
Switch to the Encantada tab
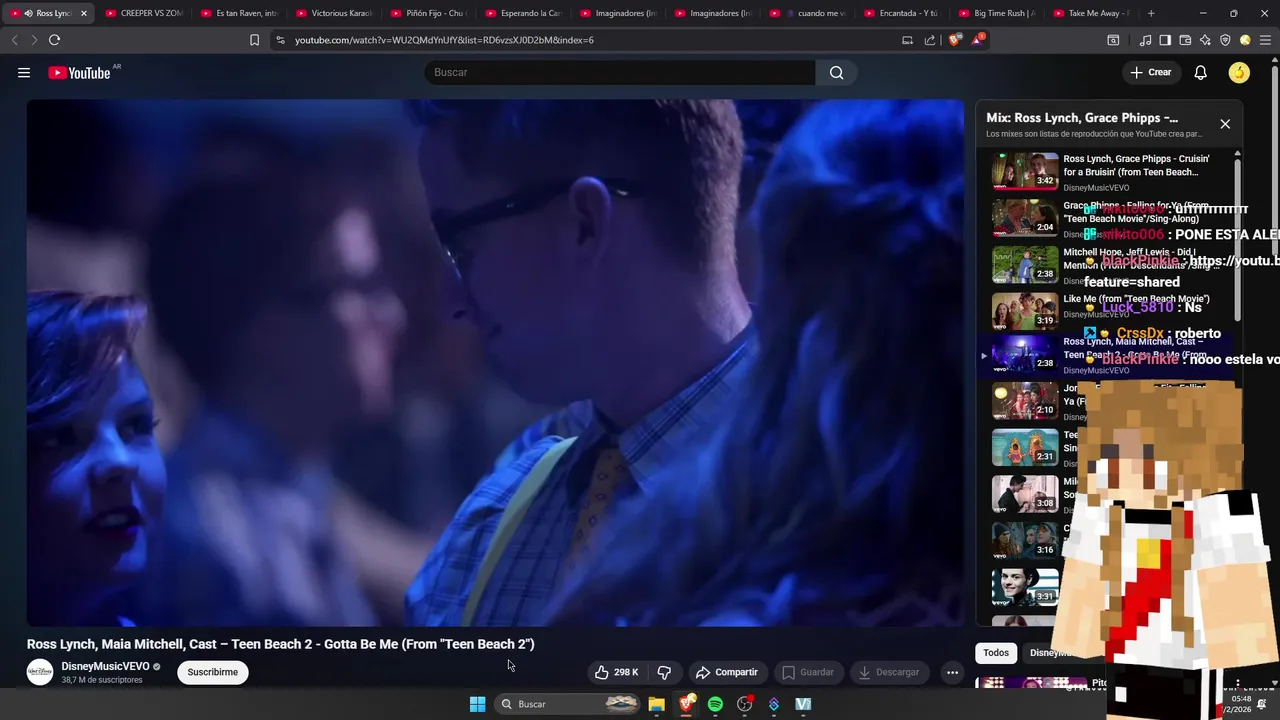[903, 13]
